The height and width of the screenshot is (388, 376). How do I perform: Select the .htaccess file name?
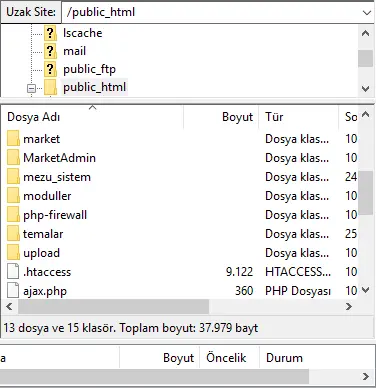pyautogui.click(x=47, y=272)
